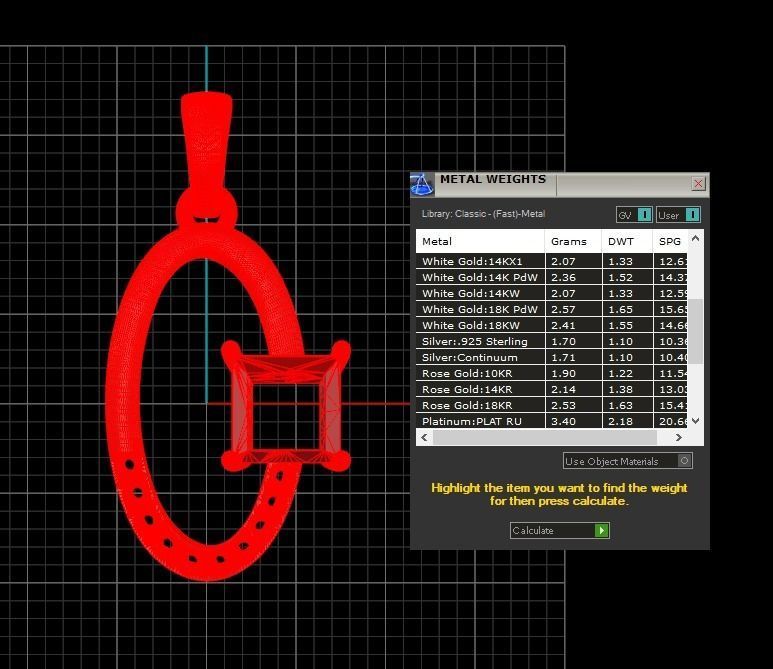Screen dimensions: 773x669
Task: Click horizontal scroll left arrow
Action: point(424,437)
